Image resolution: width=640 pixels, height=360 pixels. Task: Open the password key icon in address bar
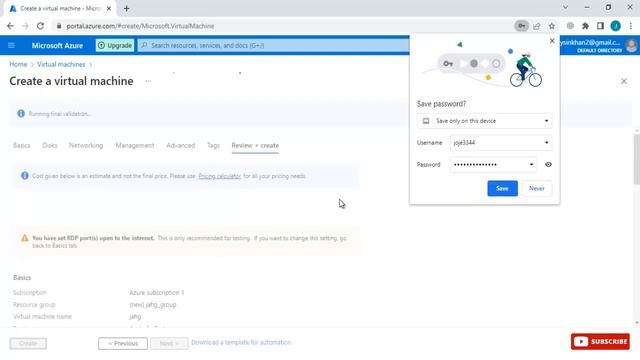[x=521, y=26]
